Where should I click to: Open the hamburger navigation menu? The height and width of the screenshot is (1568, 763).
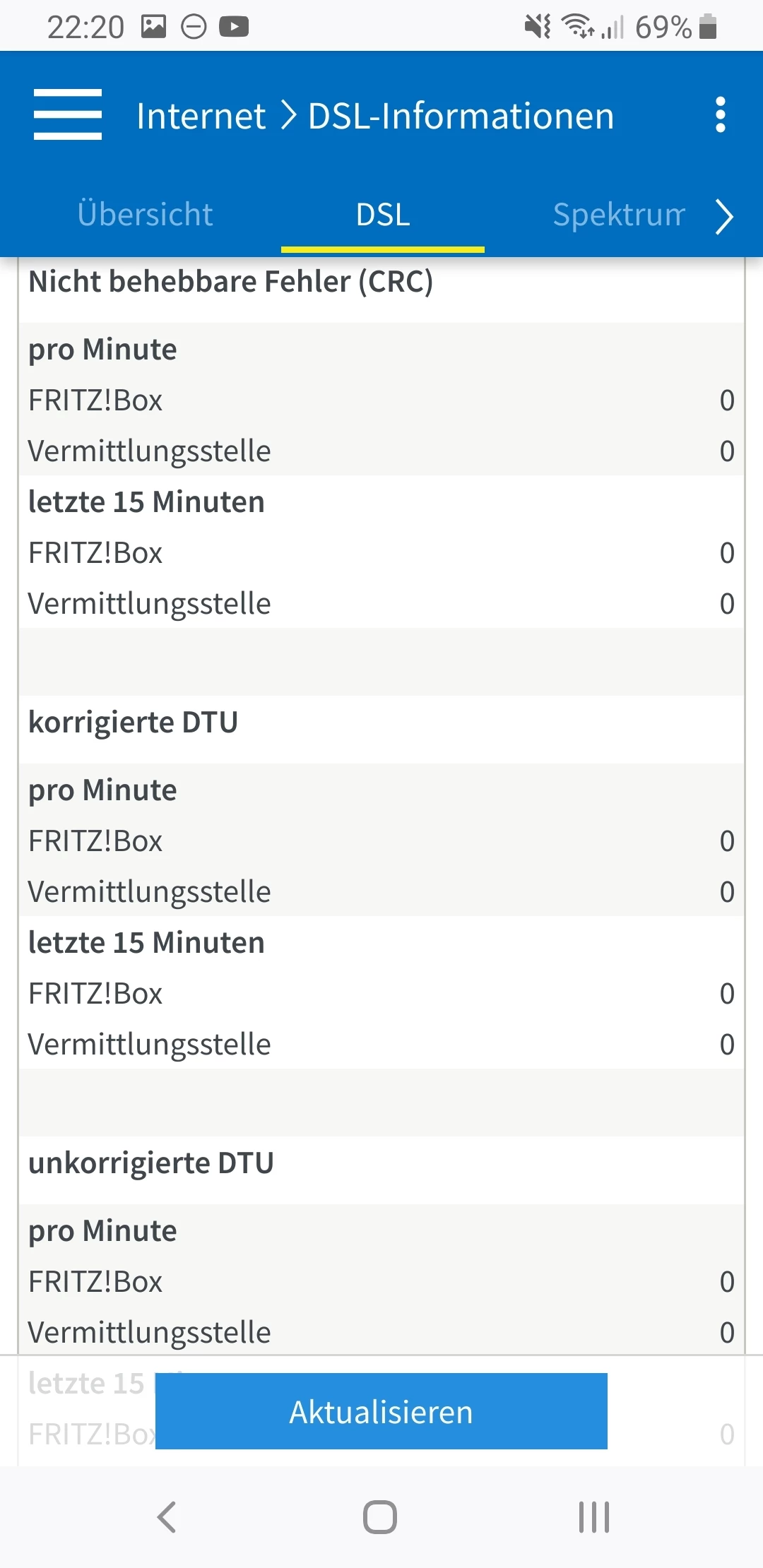68,114
